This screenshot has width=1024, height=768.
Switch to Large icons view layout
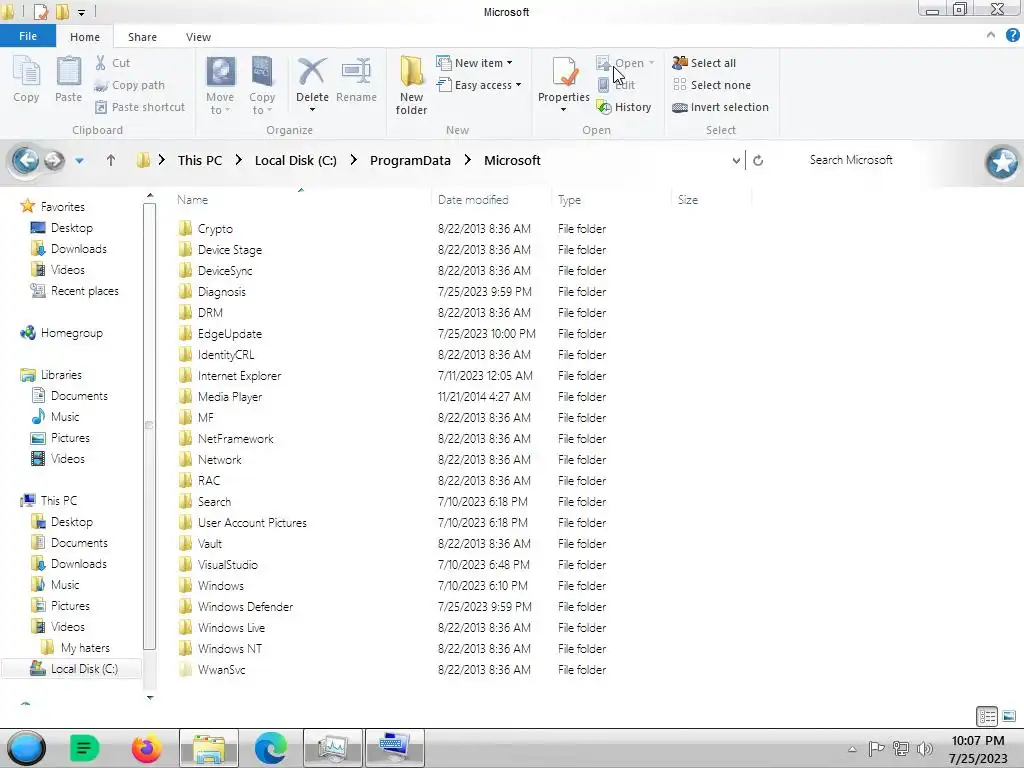(1009, 716)
